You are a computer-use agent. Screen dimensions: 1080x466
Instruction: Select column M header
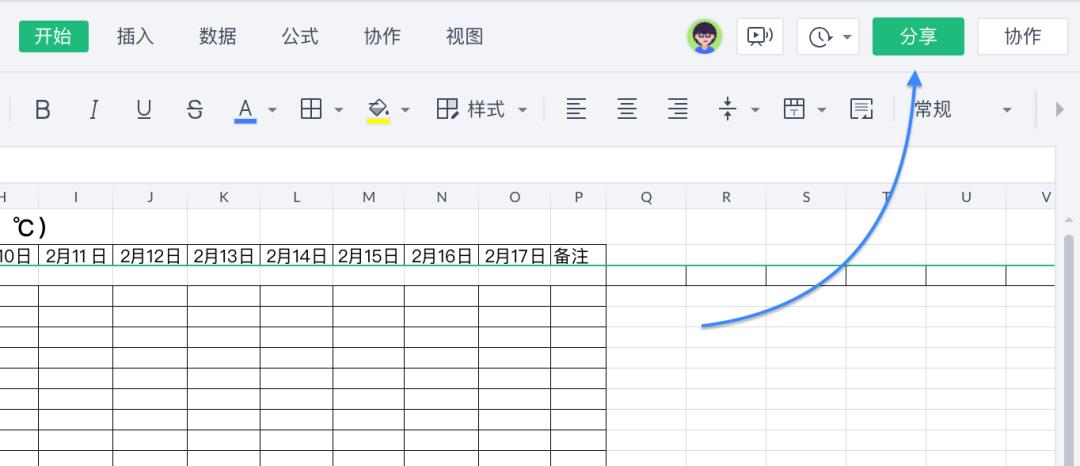coord(369,197)
